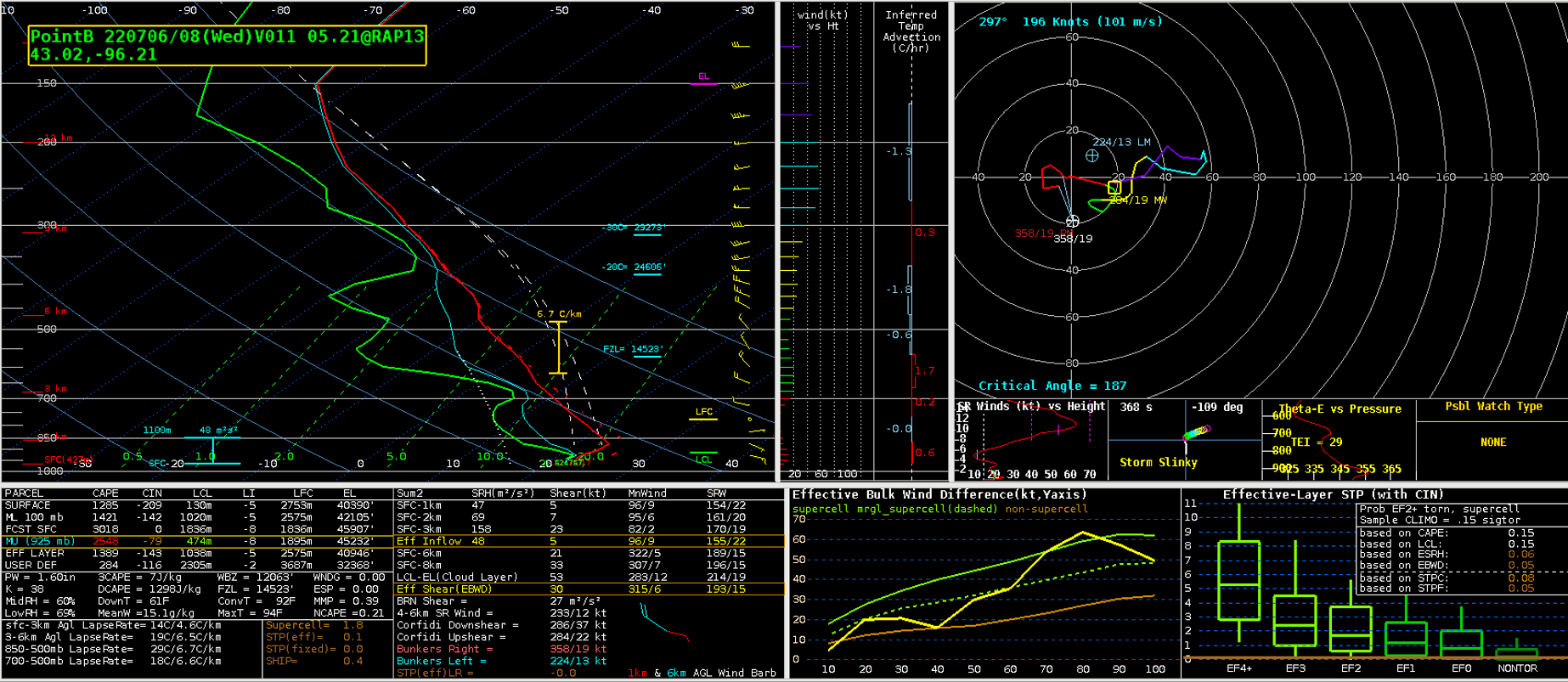Click the 'TEI = 29' value
Image resolution: width=1568 pixels, height=682 pixels.
coord(1317,442)
